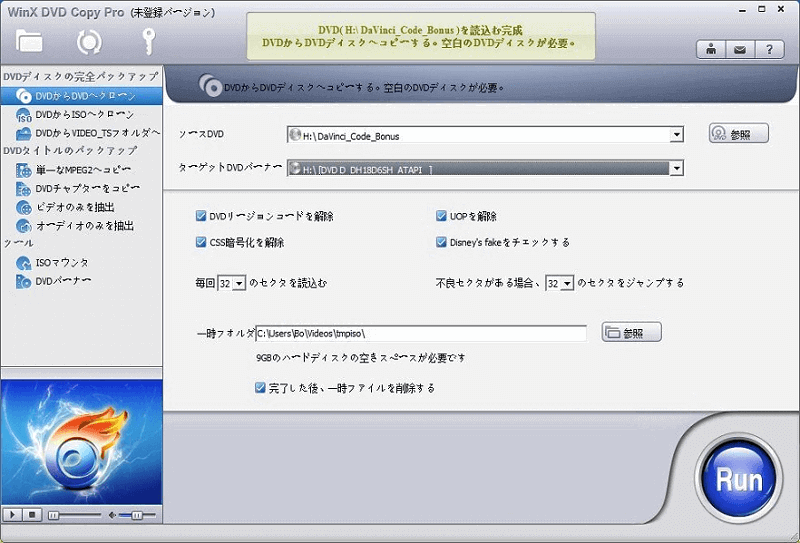Select ISOマウンタ in the tools list
Screen dimensions: 800x543
coord(62,263)
